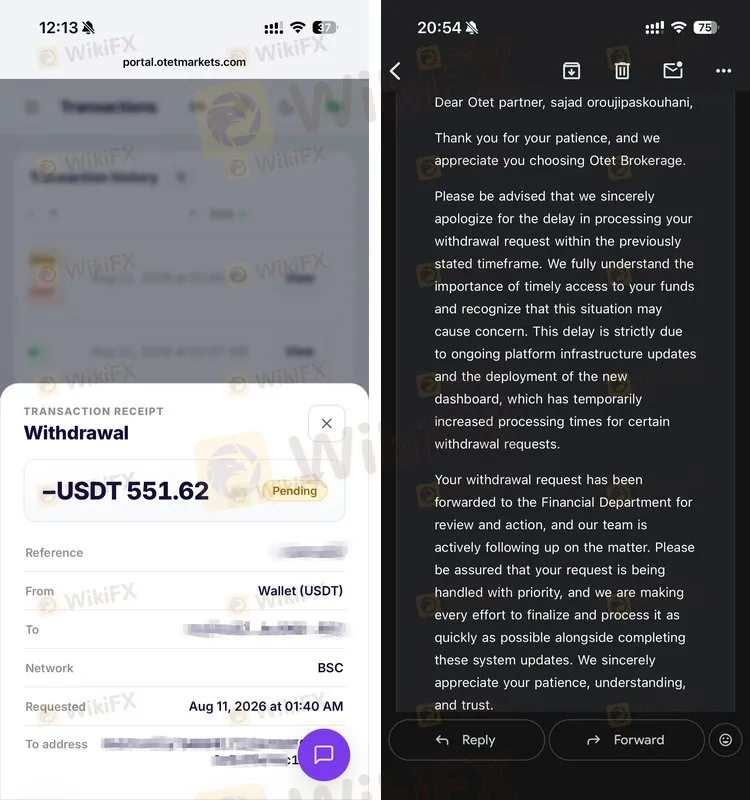Reply to the Otet Brokerage email
Viewport: 750px width, 800px height.
466,739
